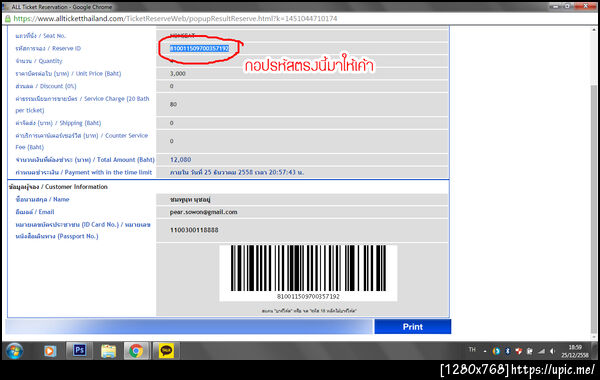Click the Service Charge value 80
The image size is (600, 380).
[x=173, y=104]
